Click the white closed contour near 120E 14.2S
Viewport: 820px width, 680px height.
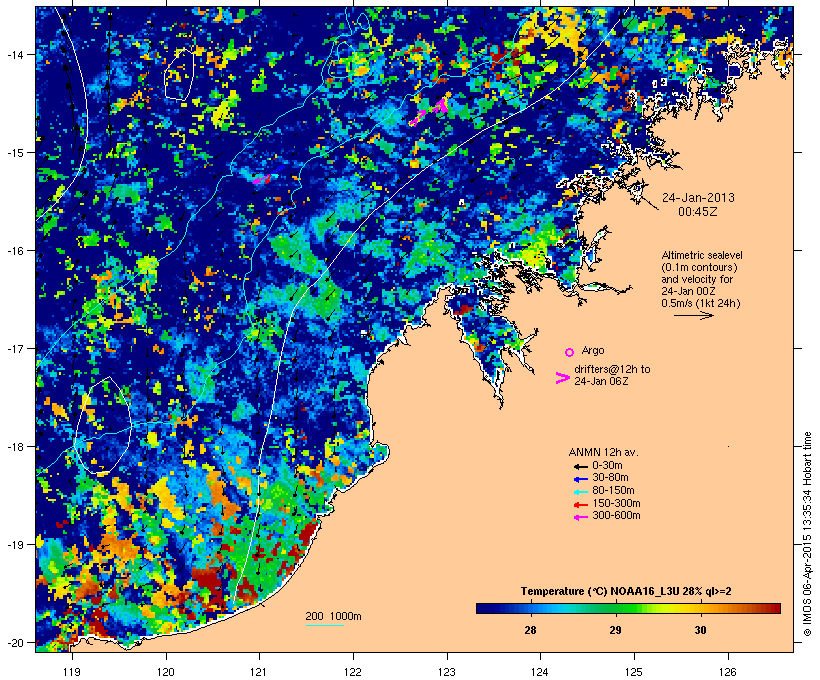(x=179, y=74)
